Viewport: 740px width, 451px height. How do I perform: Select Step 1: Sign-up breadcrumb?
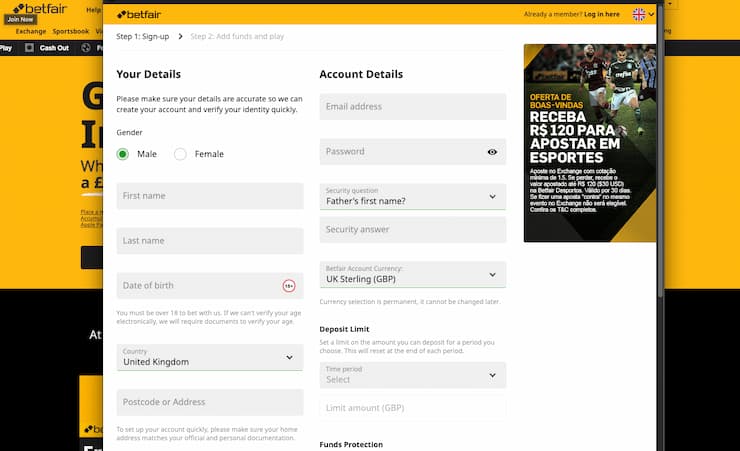pyautogui.click(x=143, y=36)
